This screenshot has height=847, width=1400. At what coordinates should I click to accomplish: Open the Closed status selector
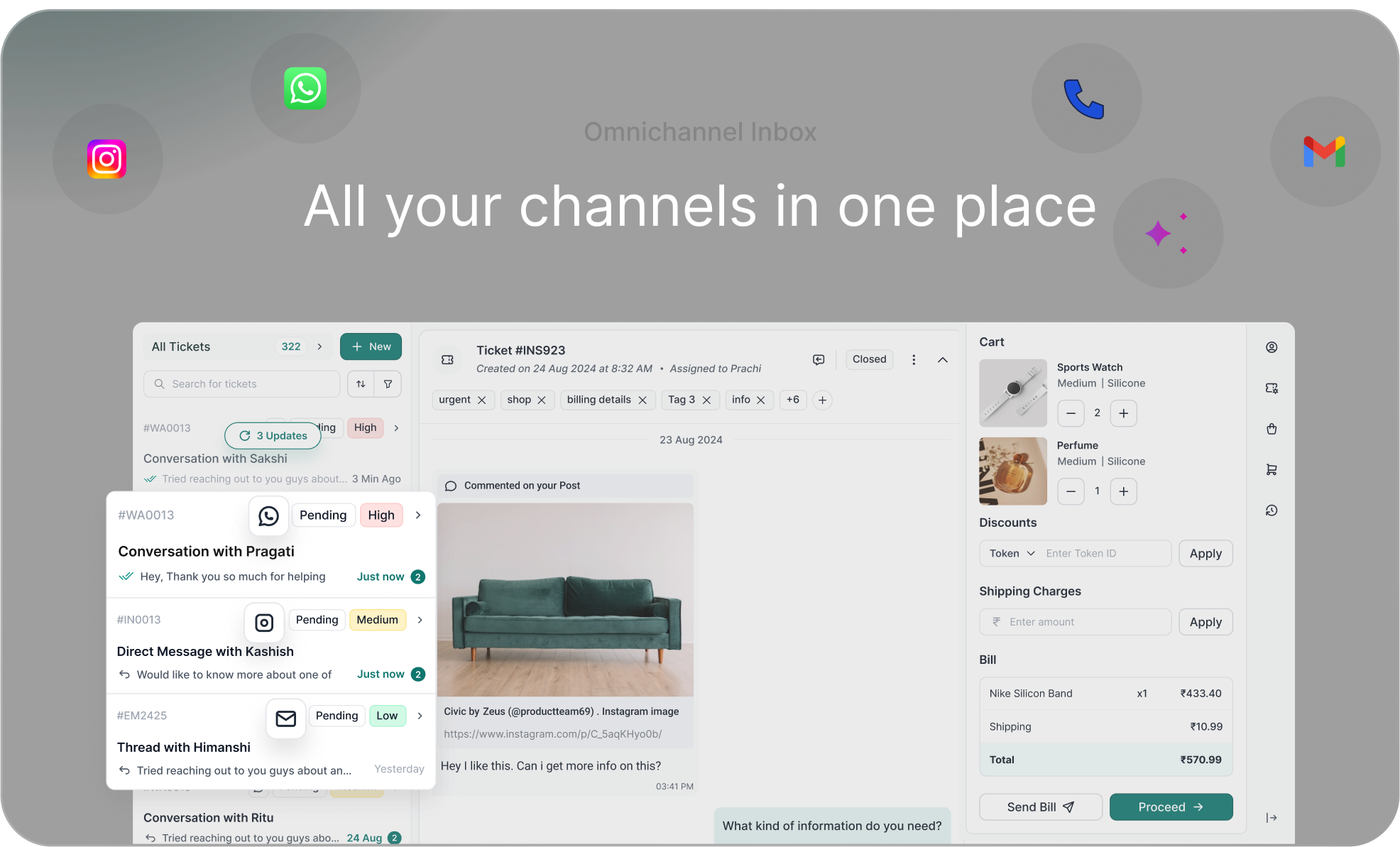coord(869,359)
